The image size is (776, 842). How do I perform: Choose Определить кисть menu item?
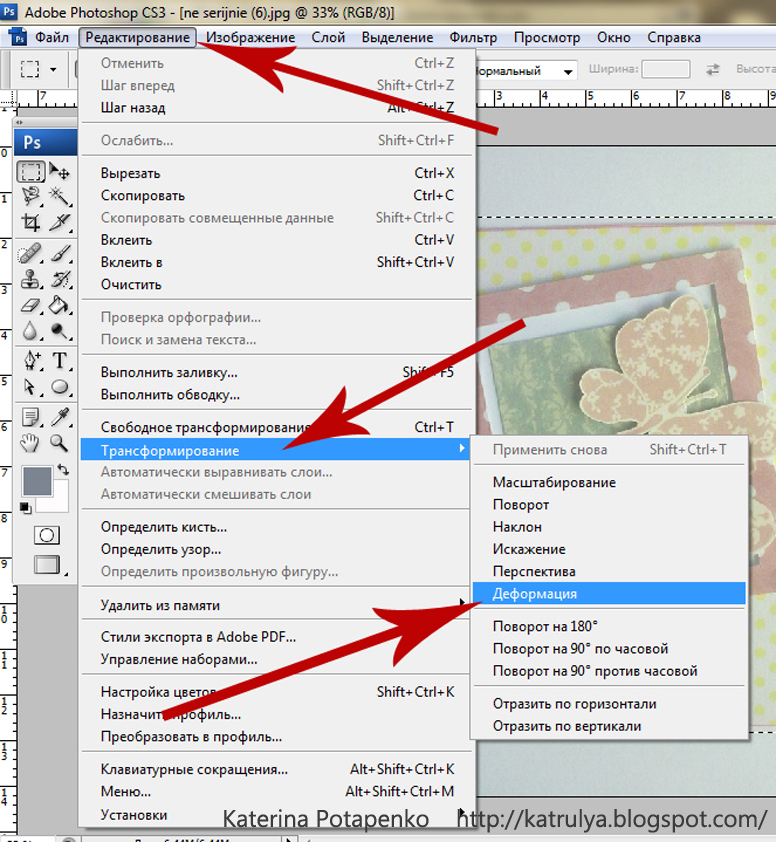click(277, 527)
